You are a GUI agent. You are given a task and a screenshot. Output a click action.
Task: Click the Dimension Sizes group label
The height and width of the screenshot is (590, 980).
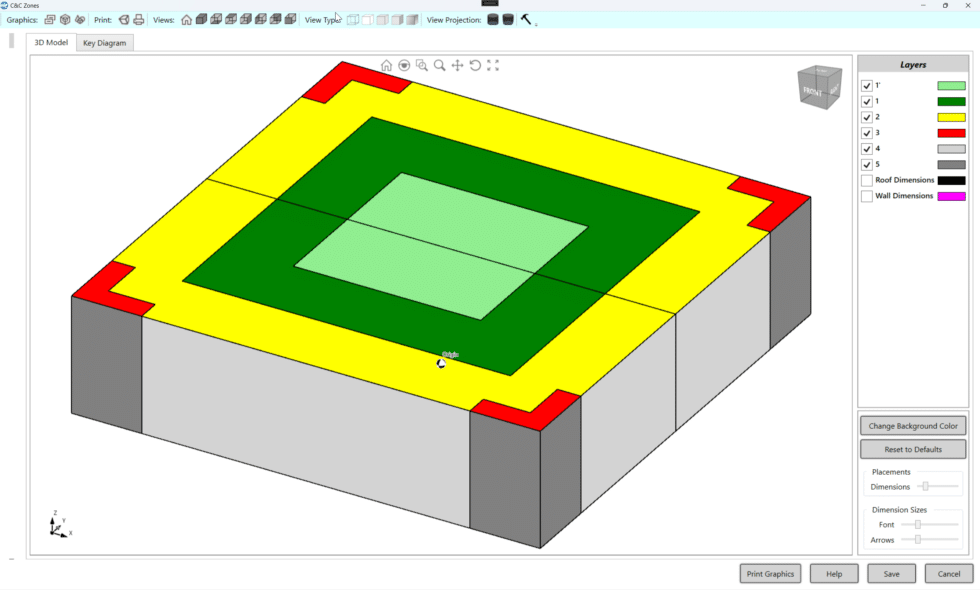click(899, 509)
